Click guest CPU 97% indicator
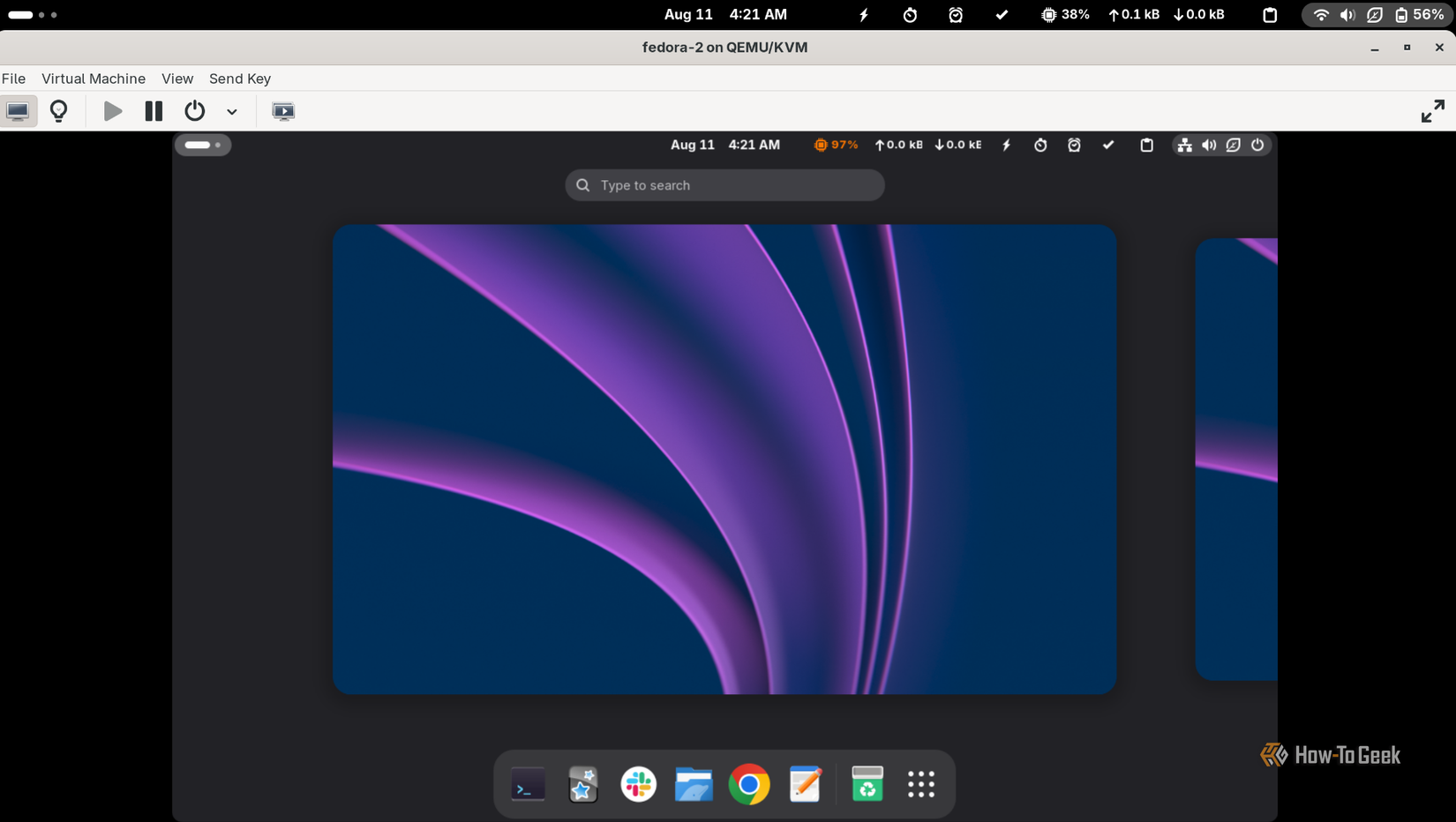Viewport: 1456px width, 822px height. [836, 145]
